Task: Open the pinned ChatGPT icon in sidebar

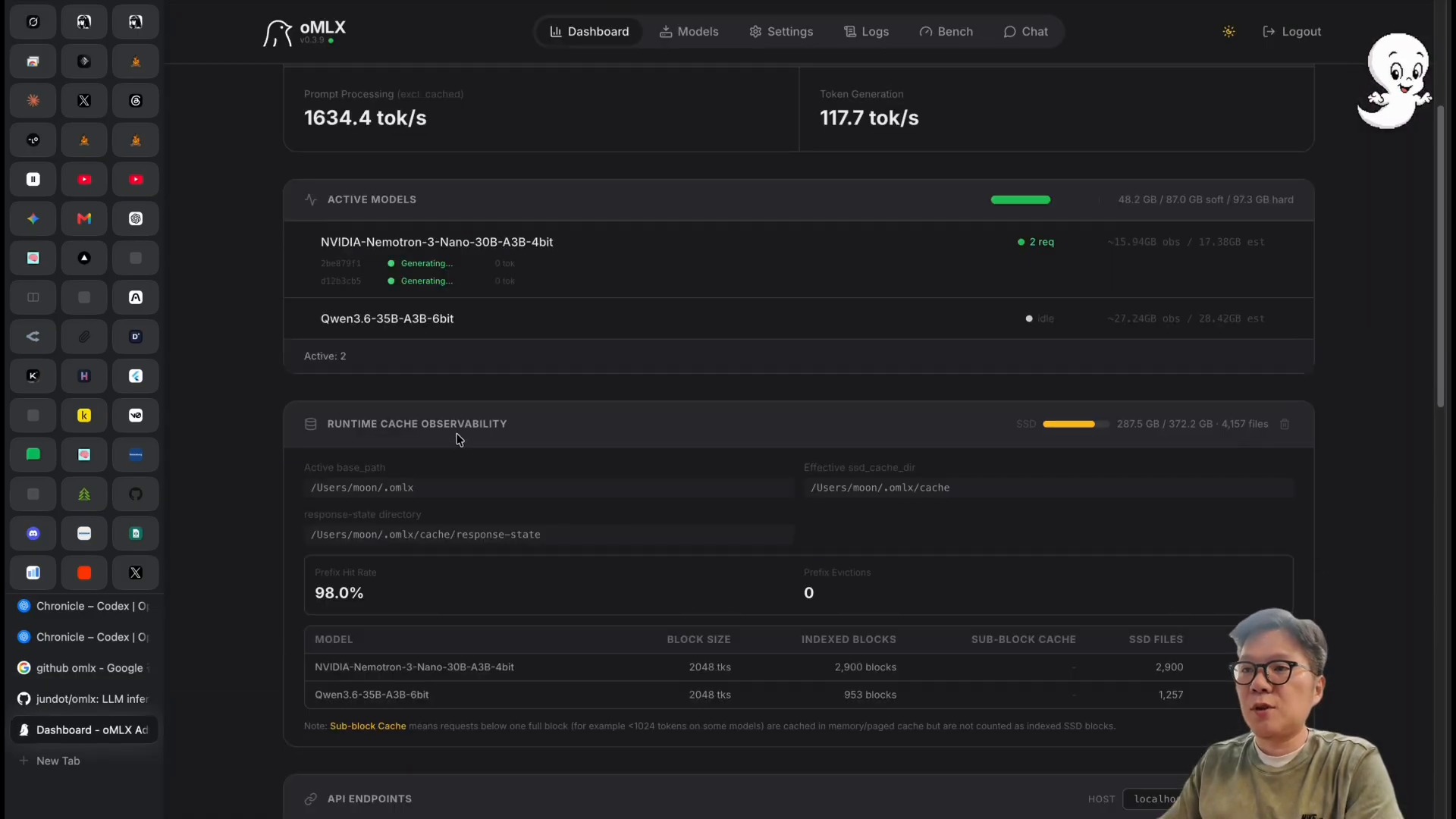Action: click(136, 219)
